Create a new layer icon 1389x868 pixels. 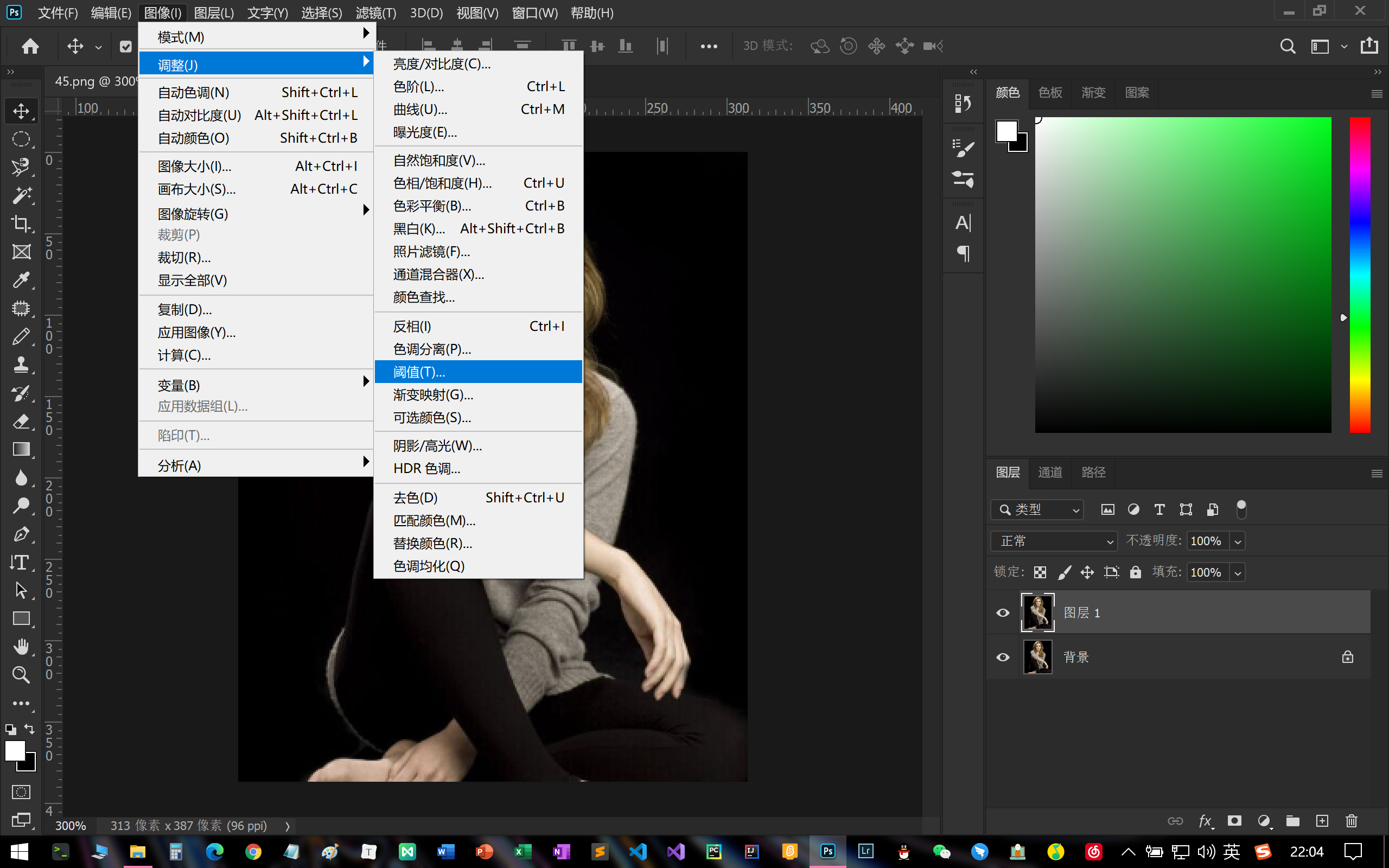point(1322,821)
